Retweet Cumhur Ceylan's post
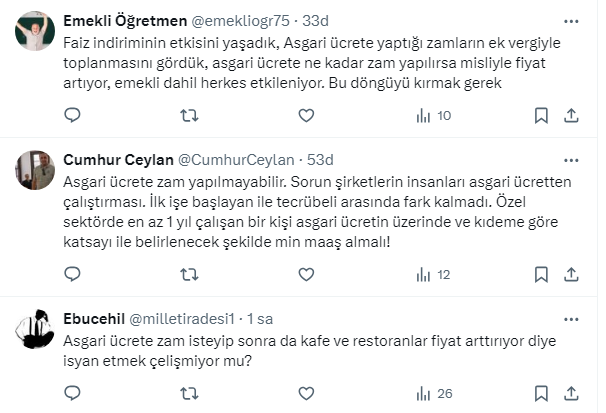606x413 pixels. 188,274
